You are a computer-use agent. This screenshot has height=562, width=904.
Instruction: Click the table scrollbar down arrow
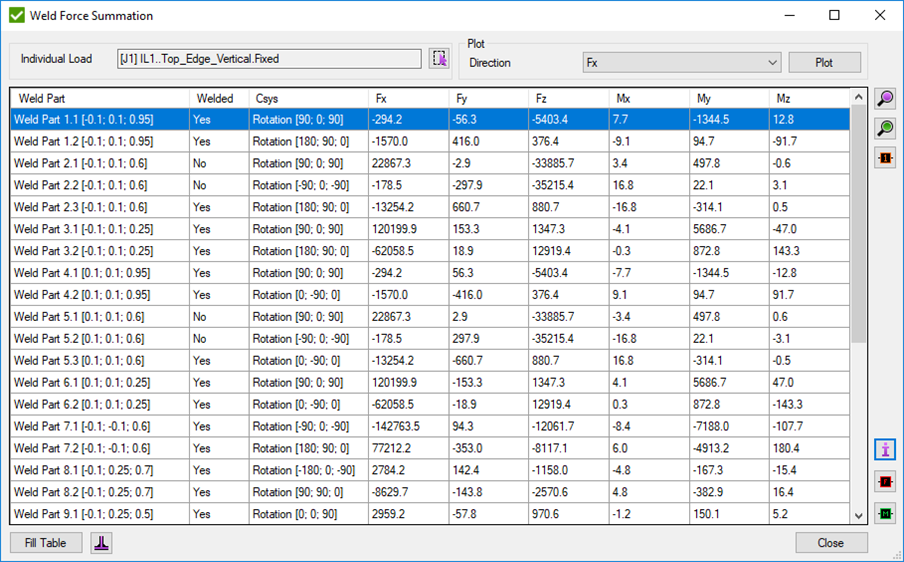pyautogui.click(x=858, y=516)
